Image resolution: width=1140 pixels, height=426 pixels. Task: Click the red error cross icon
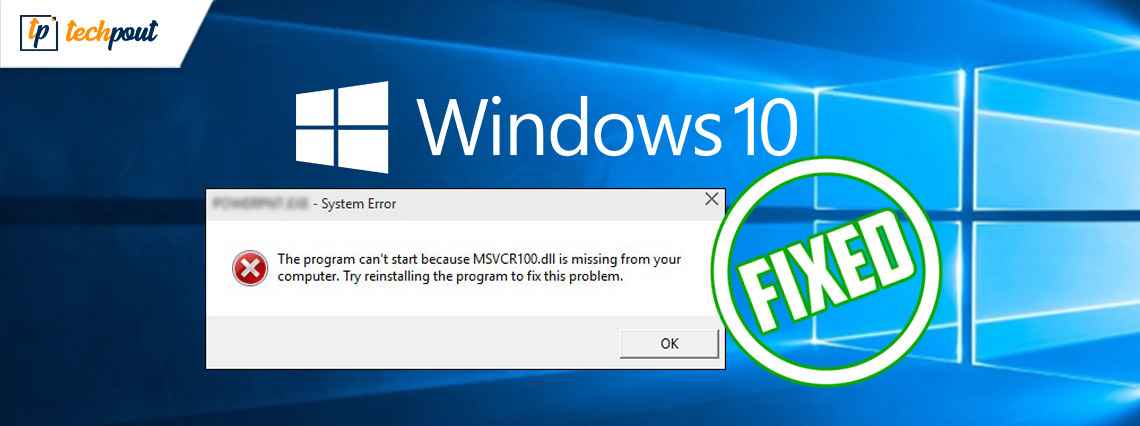click(x=249, y=268)
